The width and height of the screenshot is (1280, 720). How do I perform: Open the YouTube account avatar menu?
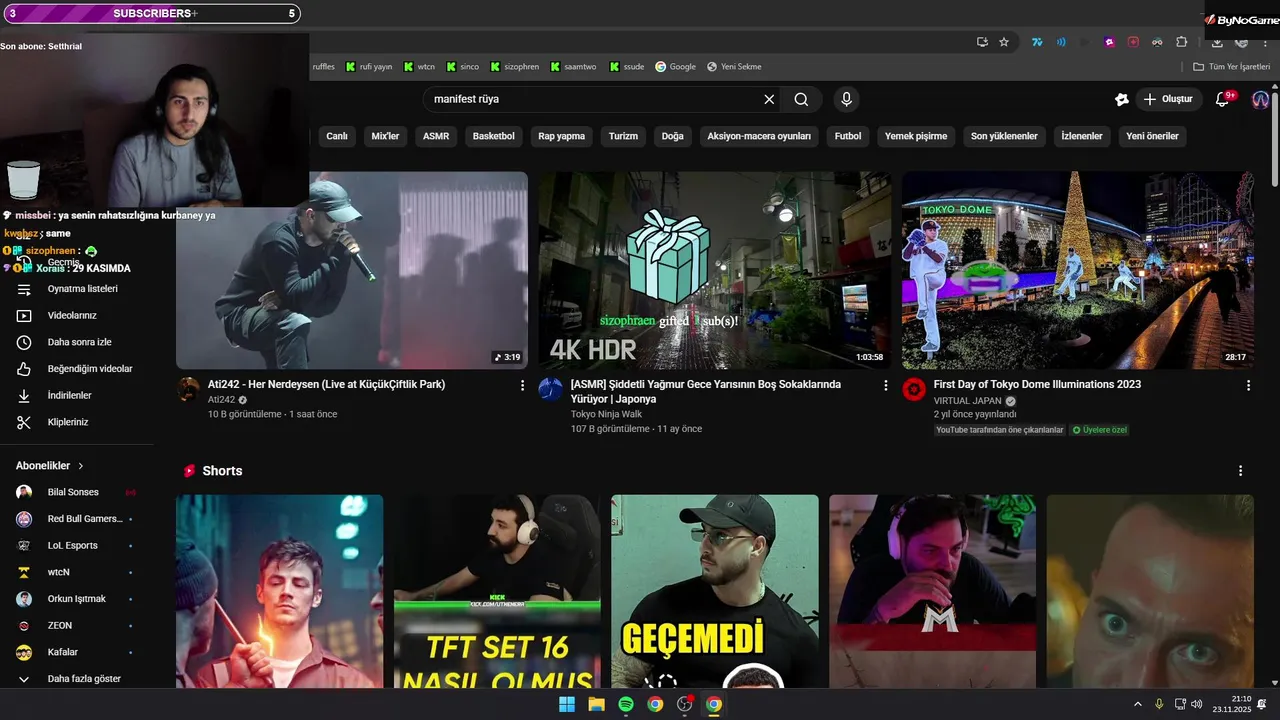1260,99
